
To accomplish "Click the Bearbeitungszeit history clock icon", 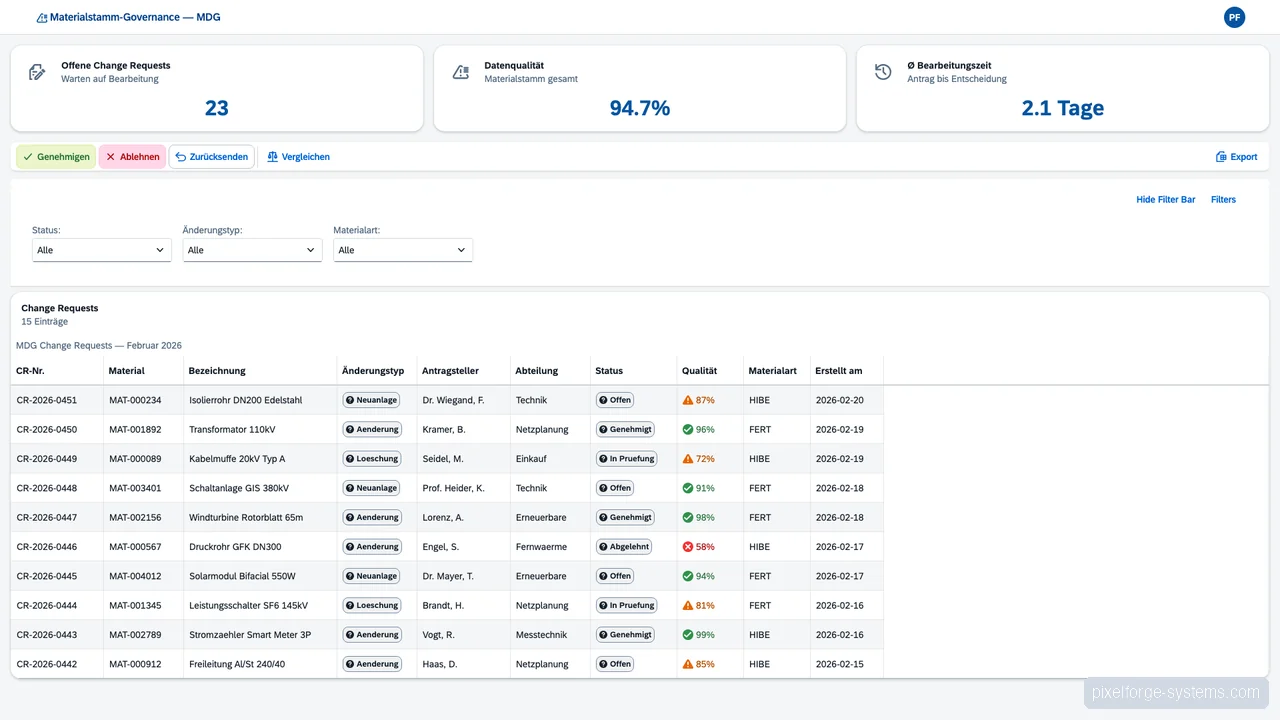I will pos(883,72).
